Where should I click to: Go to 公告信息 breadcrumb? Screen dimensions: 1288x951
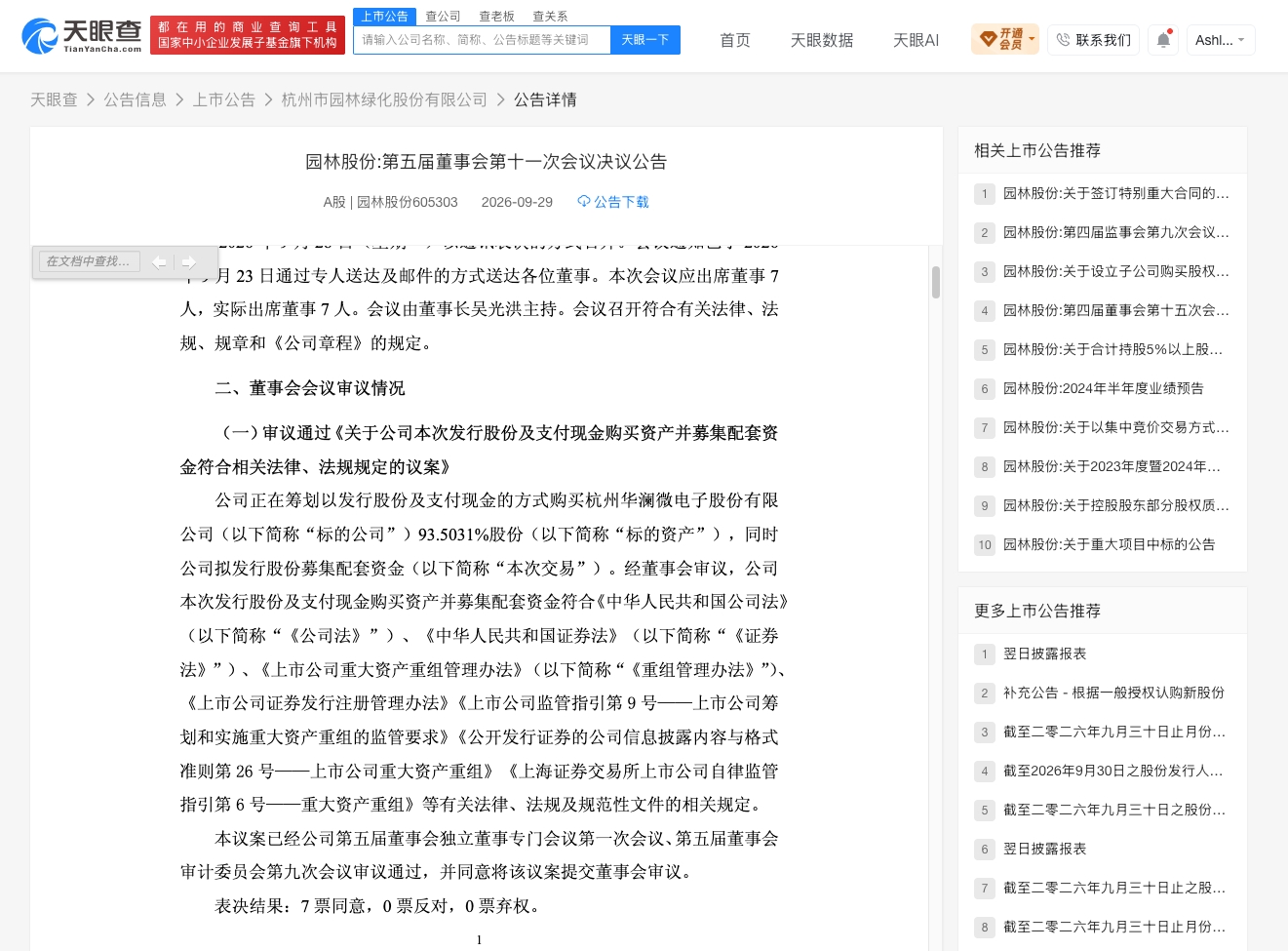pyautogui.click(x=136, y=99)
